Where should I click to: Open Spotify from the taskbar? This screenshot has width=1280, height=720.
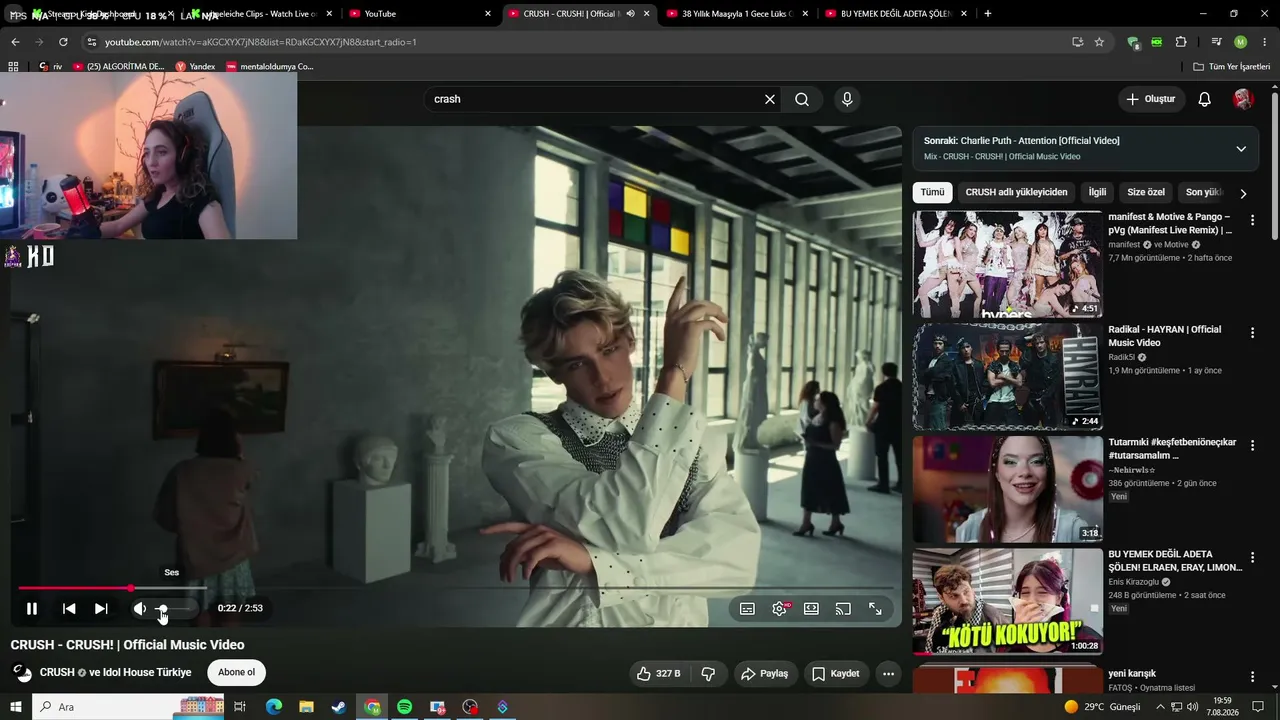coord(404,707)
